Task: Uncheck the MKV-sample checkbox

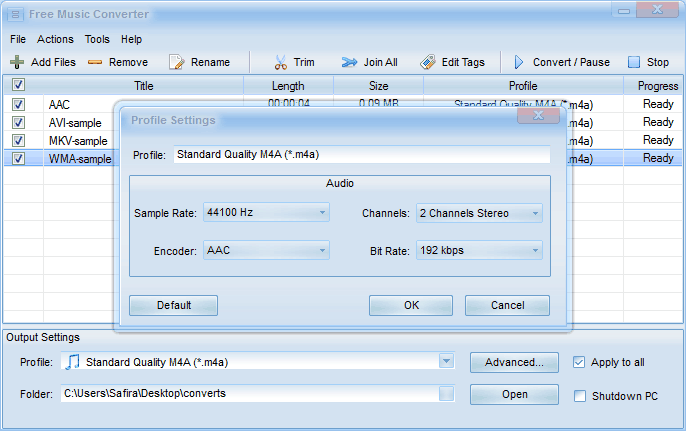Action: [18, 140]
